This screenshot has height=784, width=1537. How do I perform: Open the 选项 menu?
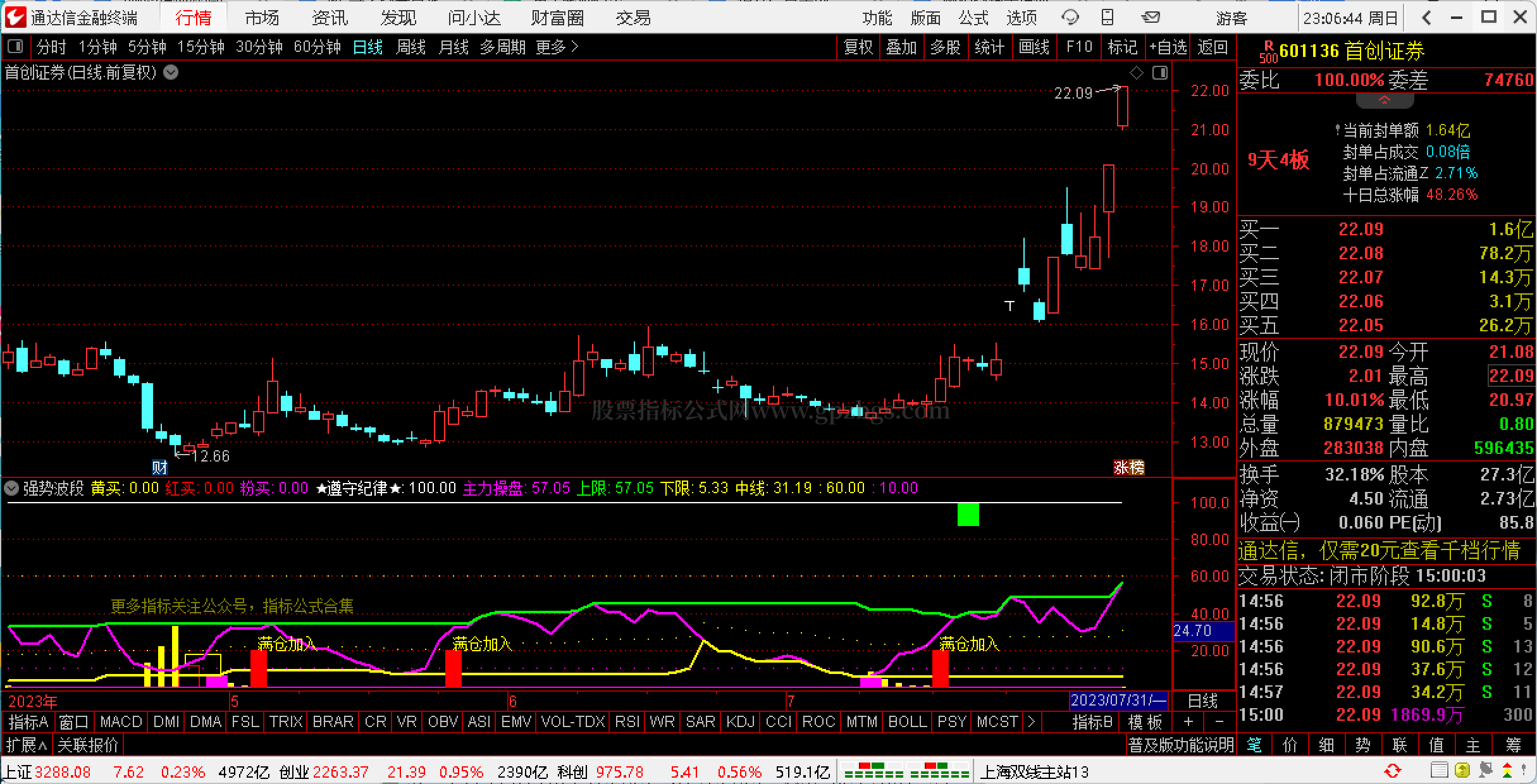pos(1022,18)
